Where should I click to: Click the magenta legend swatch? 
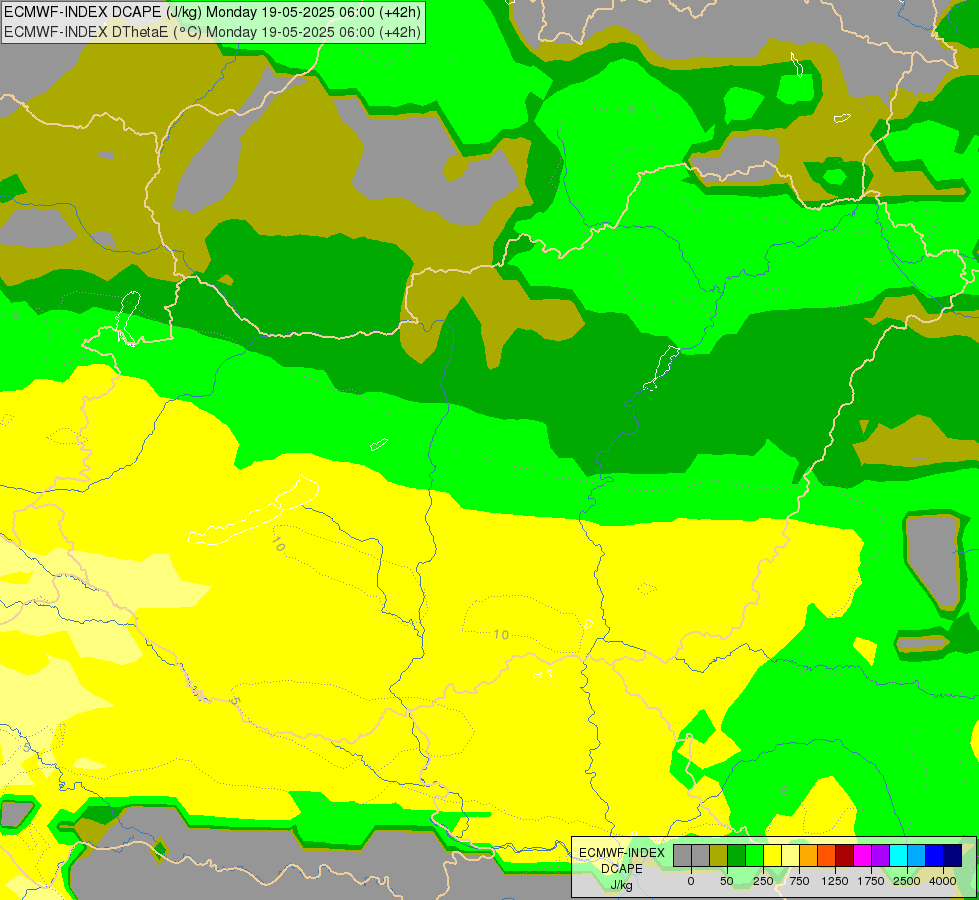863,856
